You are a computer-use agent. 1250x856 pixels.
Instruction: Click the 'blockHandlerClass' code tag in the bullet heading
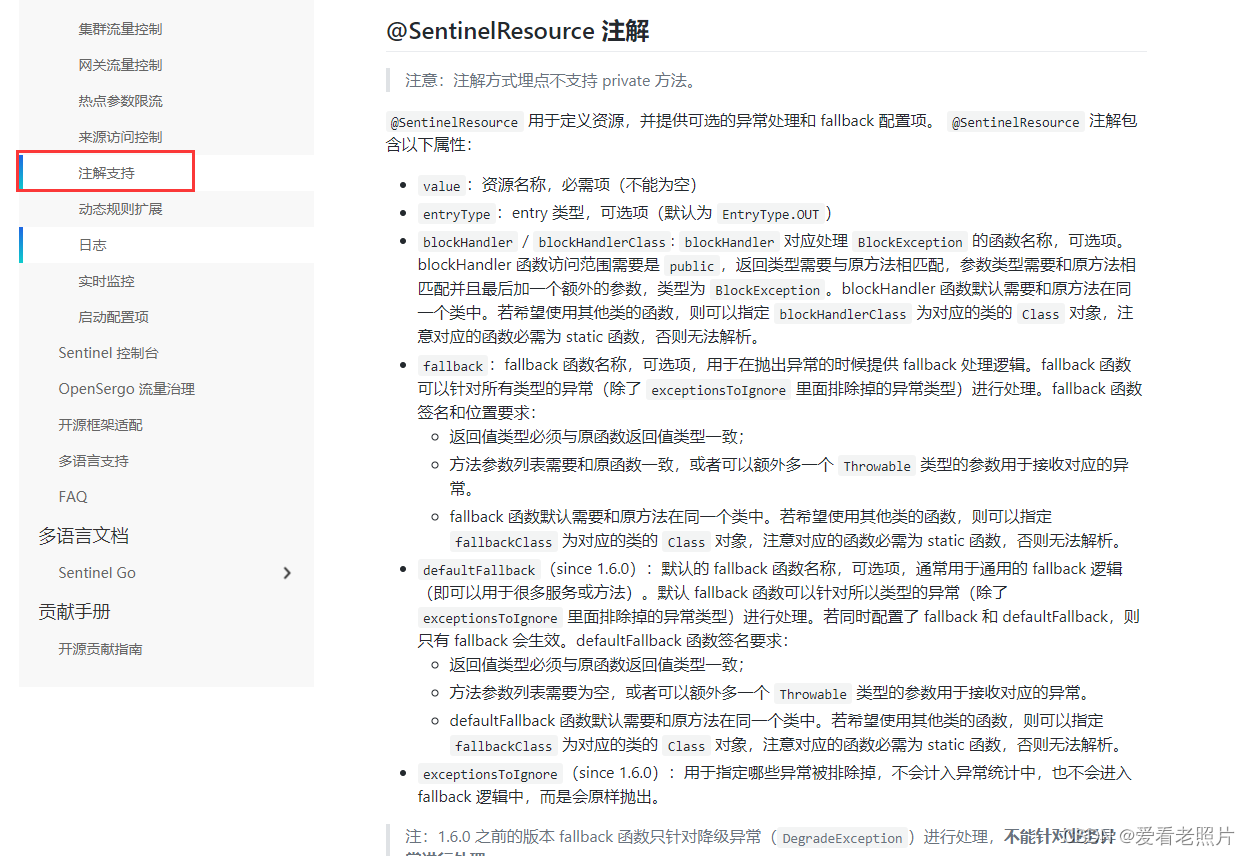pos(601,242)
